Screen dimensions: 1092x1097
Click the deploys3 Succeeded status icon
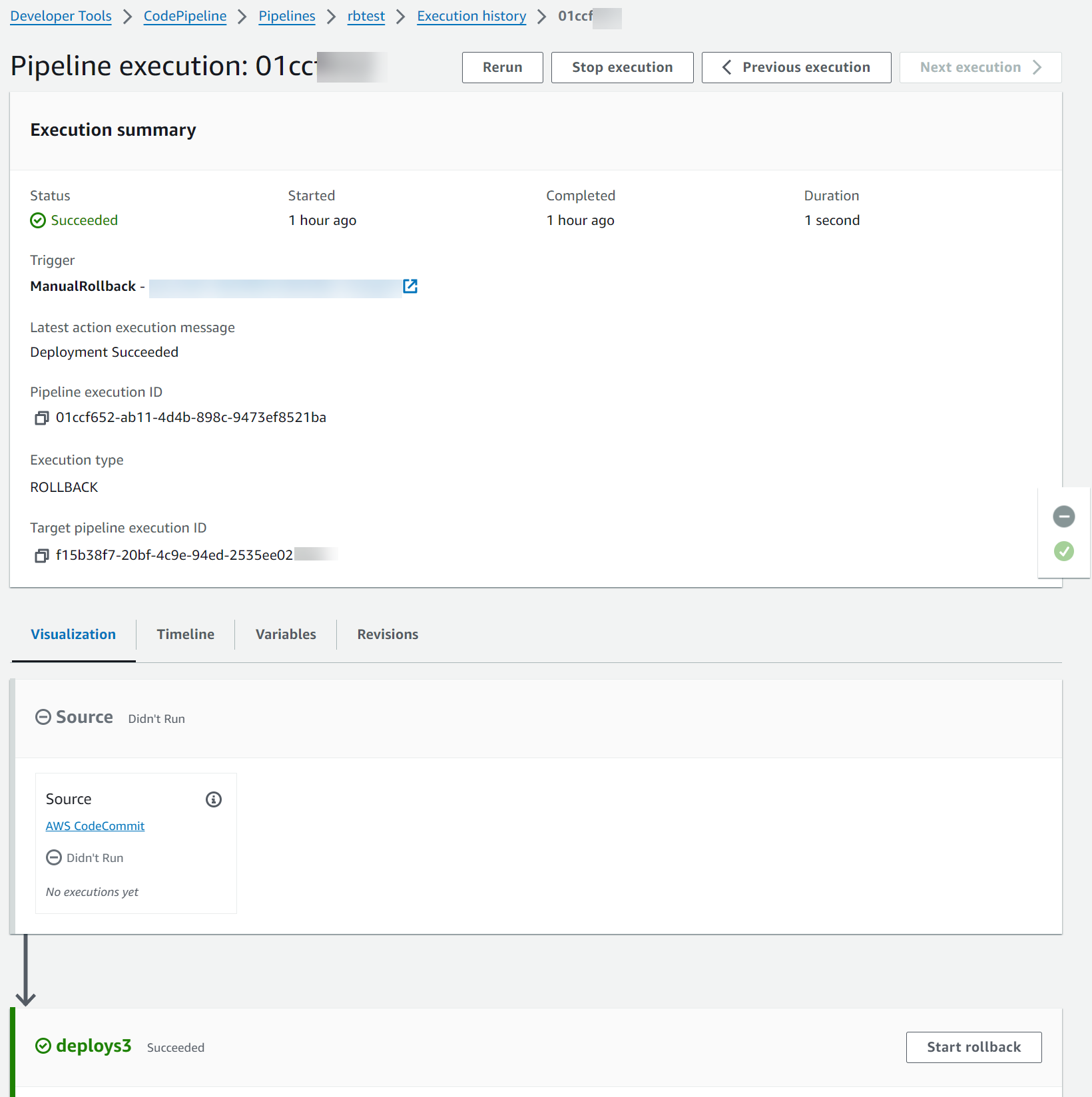click(x=43, y=1046)
